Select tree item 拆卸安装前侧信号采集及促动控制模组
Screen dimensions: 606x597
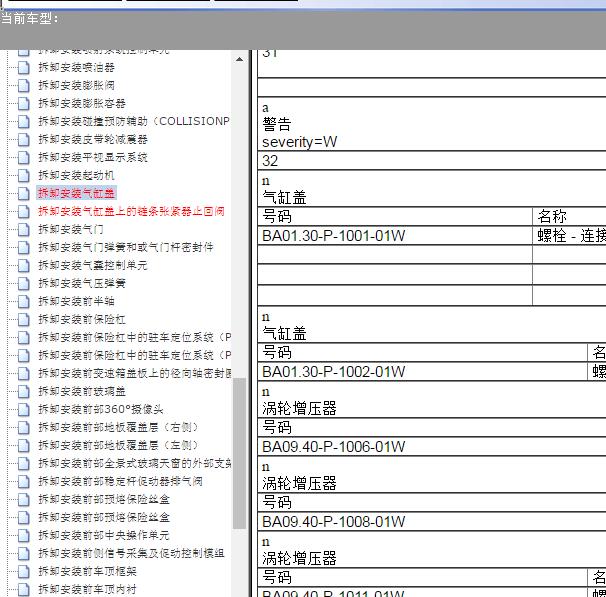click(131, 553)
